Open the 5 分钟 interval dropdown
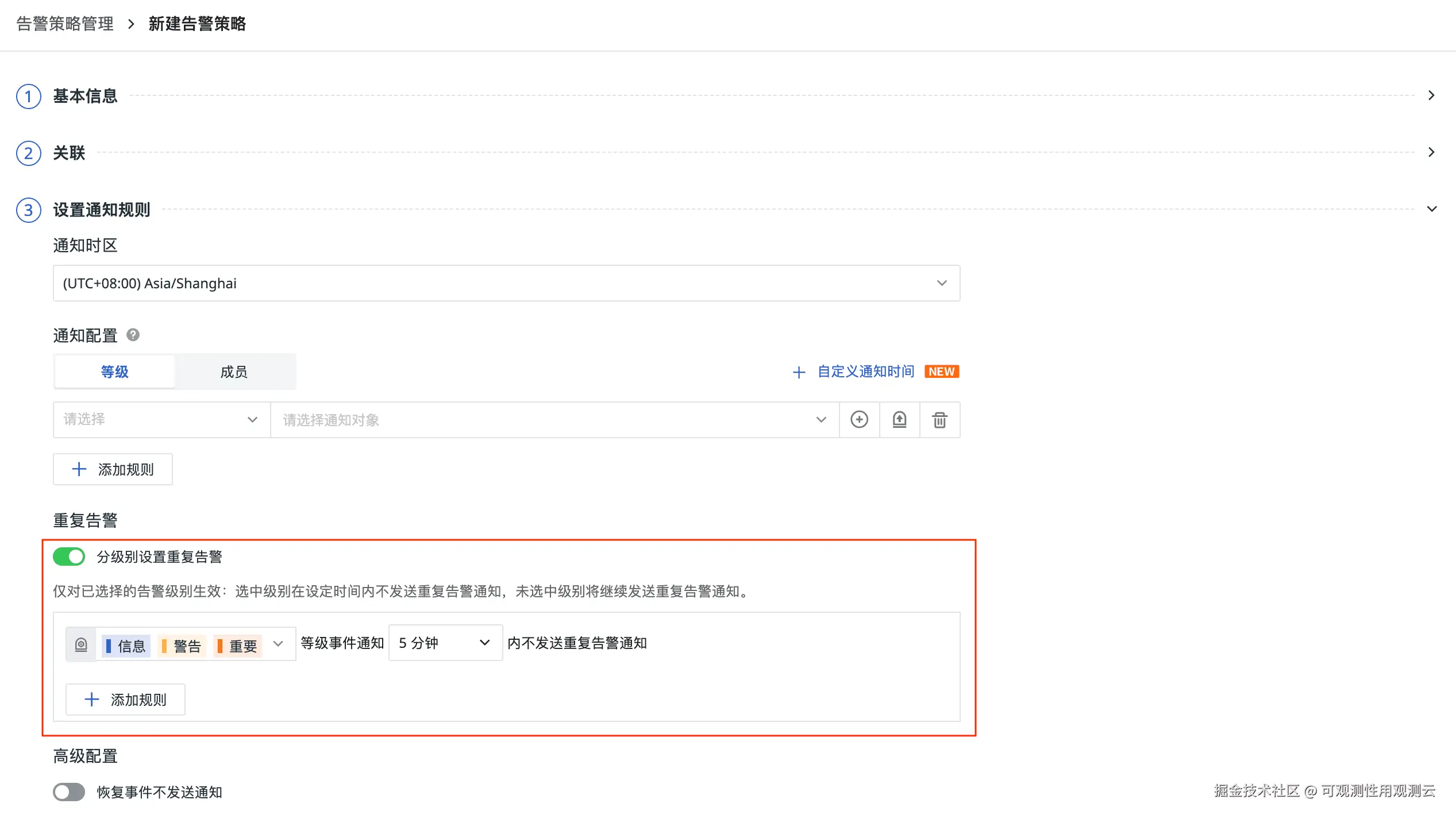The width and height of the screenshot is (1456, 819). click(x=445, y=643)
